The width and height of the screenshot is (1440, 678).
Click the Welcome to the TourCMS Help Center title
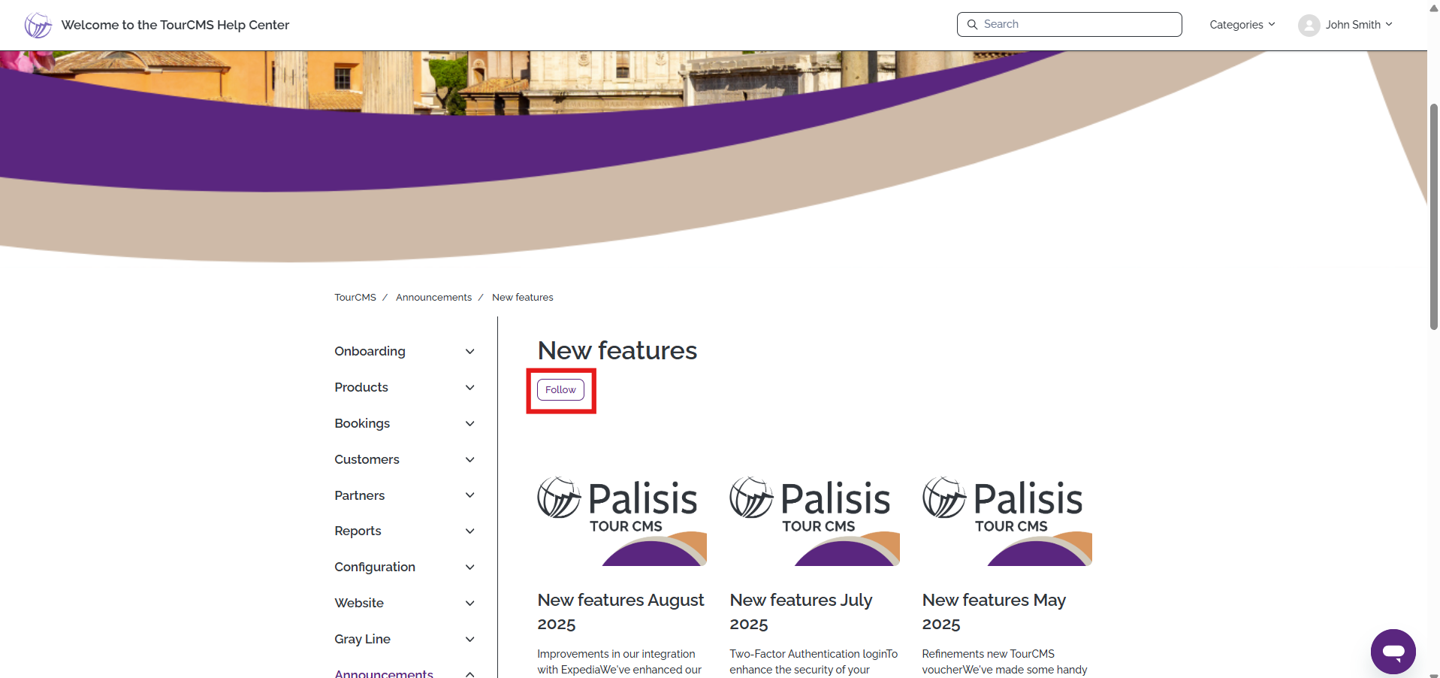point(175,25)
